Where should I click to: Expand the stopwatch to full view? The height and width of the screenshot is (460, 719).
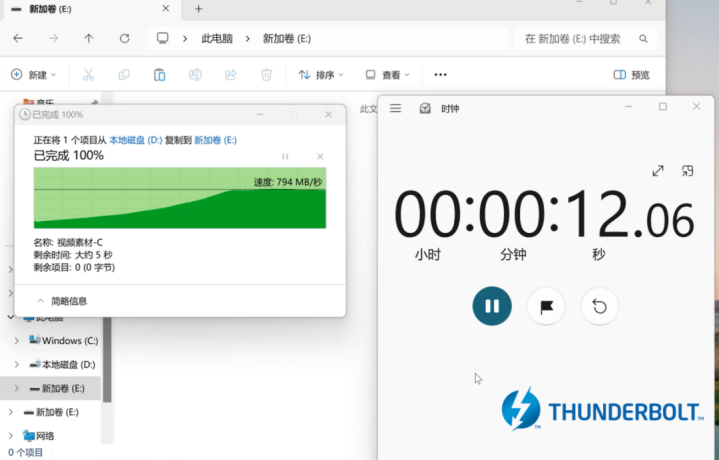[658, 171]
